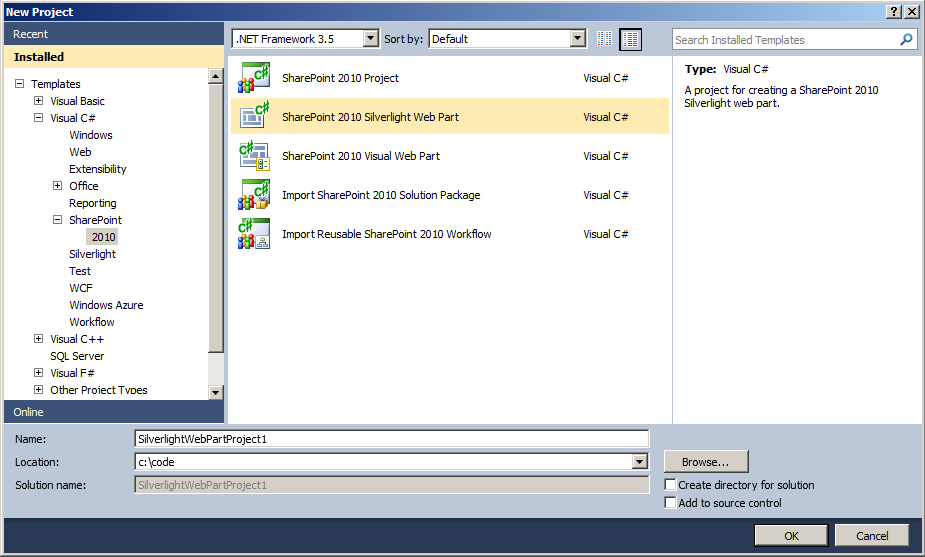Screen dimensions: 925x557
Task: Collapse the Visual C# tree node
Action: click(x=38, y=117)
